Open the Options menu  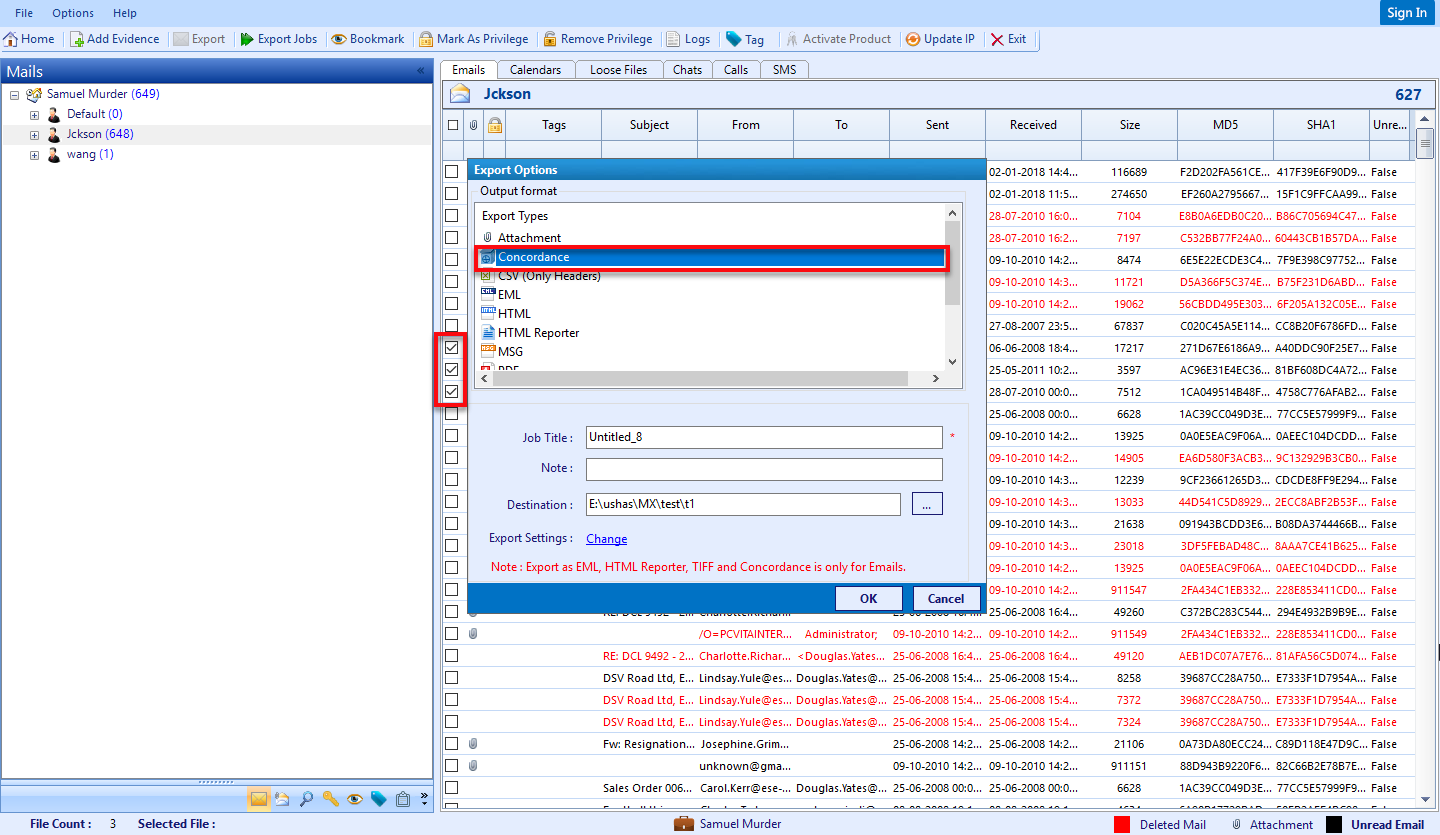coord(71,13)
